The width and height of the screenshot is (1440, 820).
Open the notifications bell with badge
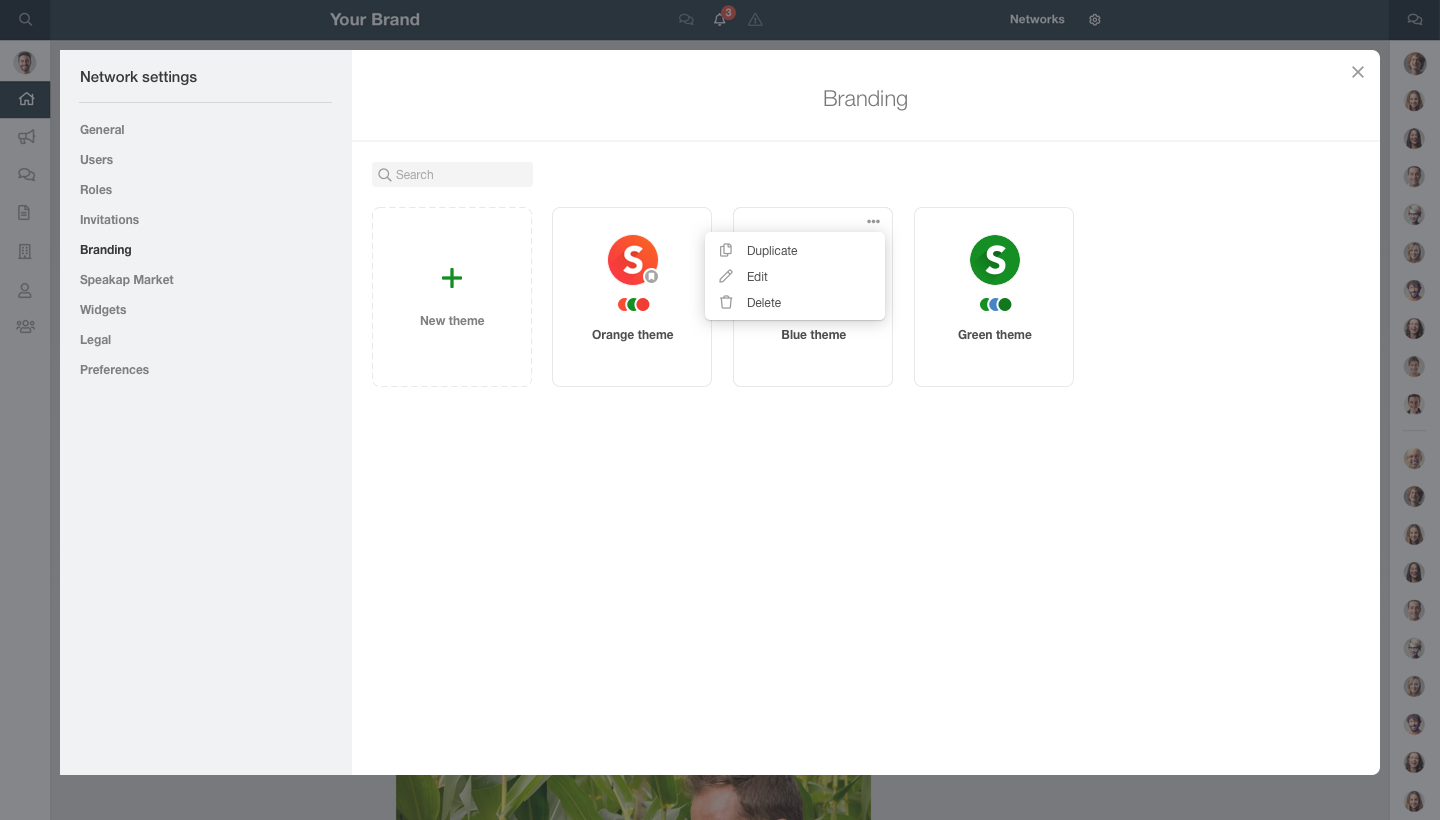coord(721,18)
